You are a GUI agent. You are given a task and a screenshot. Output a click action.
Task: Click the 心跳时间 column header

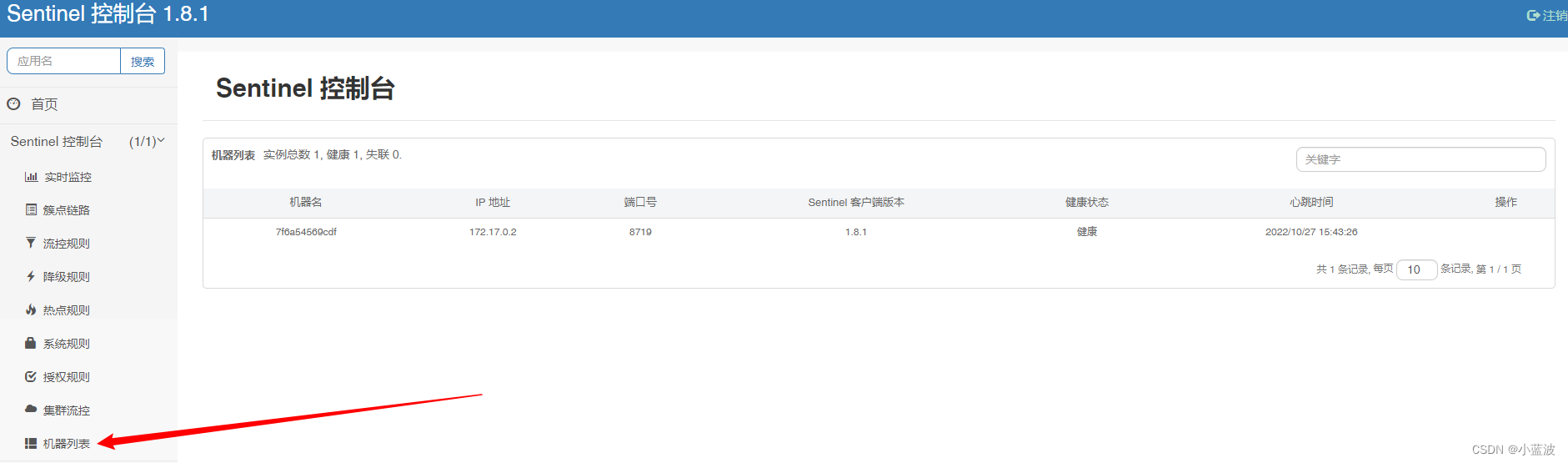click(x=1311, y=202)
